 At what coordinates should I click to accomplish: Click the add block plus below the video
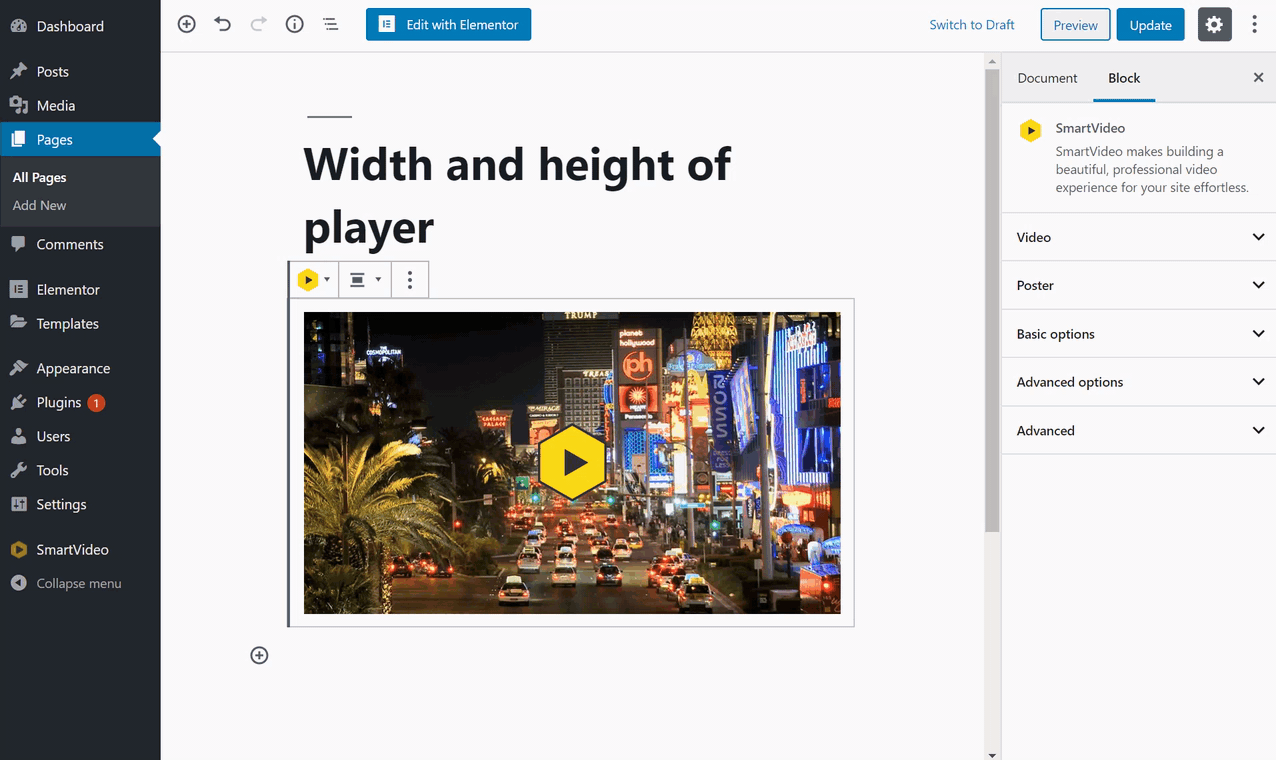point(259,656)
